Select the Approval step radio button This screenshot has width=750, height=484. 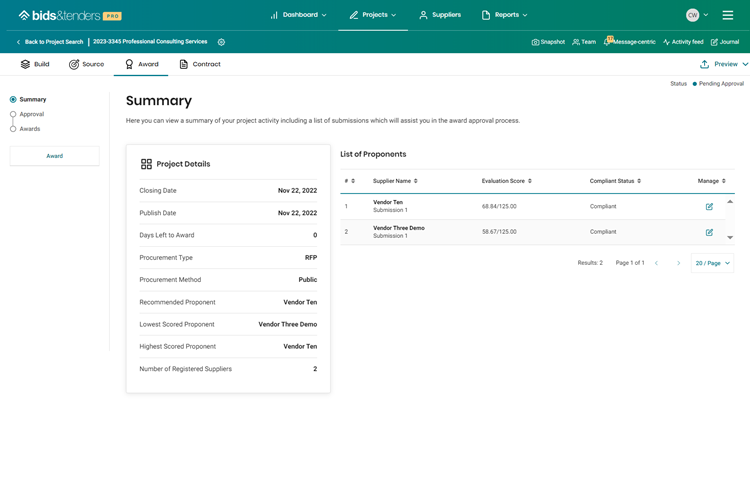pyautogui.click(x=13, y=114)
